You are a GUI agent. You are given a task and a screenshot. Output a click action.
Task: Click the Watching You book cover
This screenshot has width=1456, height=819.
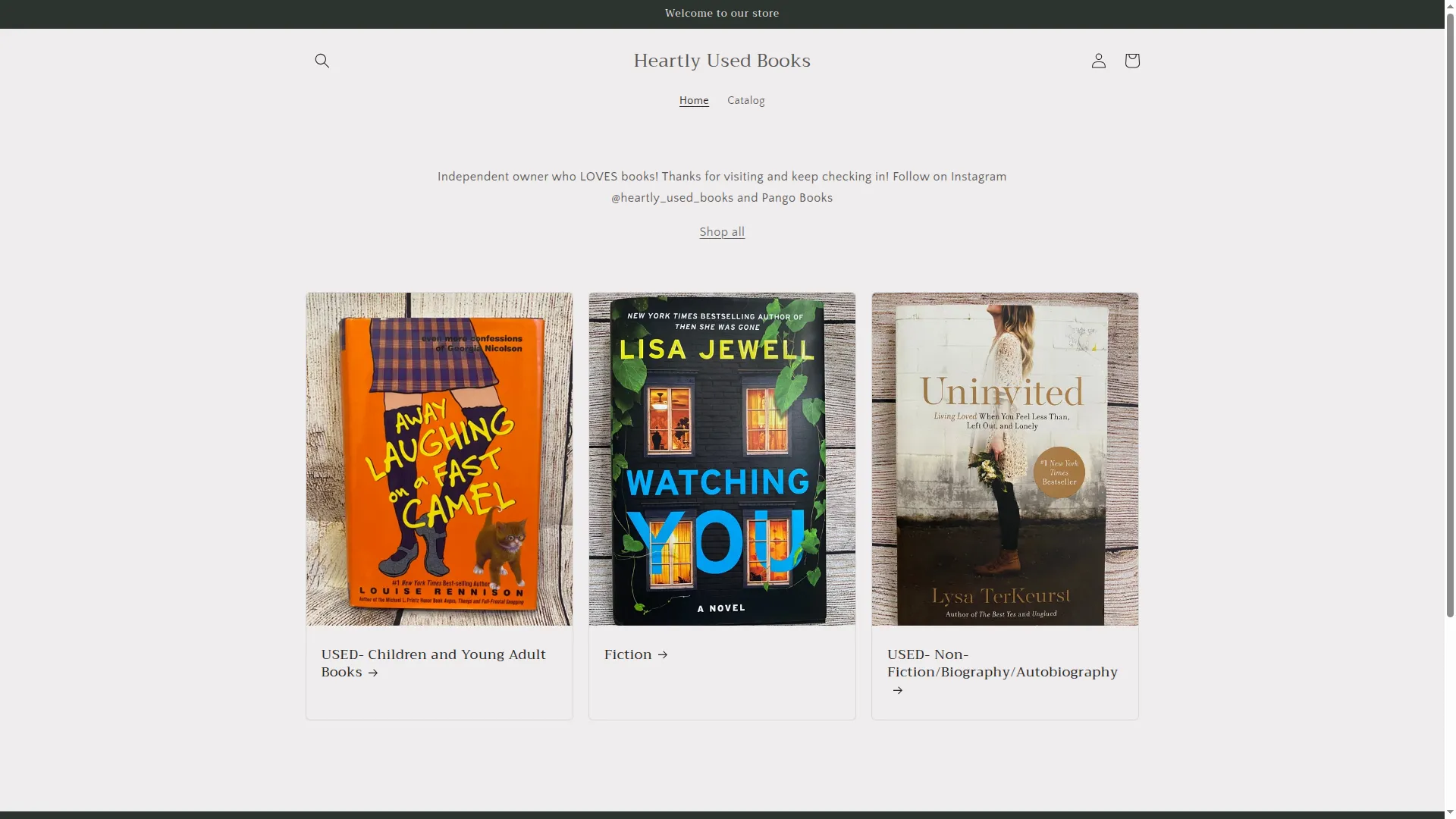[x=722, y=459]
